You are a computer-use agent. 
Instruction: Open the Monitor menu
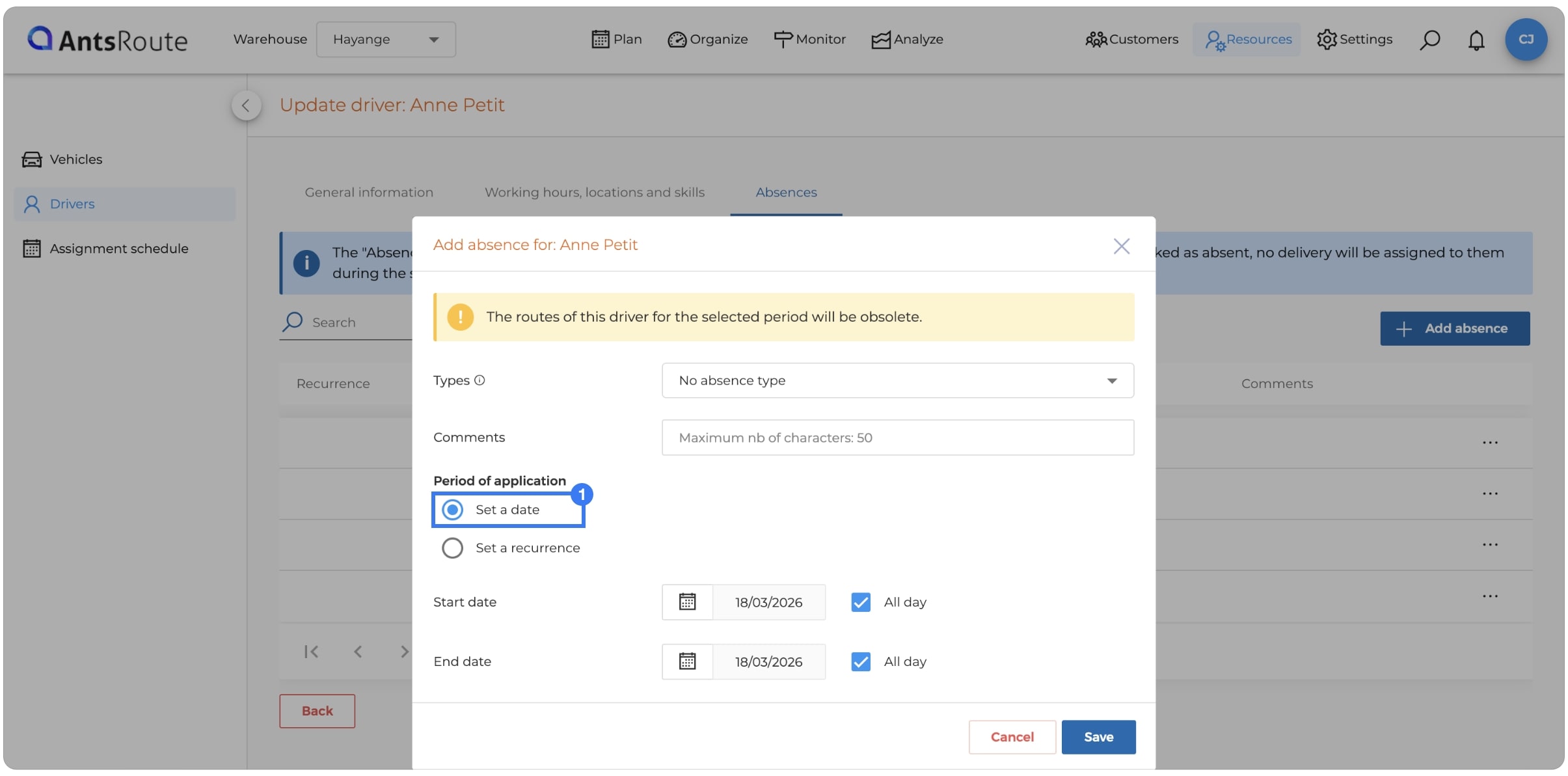click(809, 39)
